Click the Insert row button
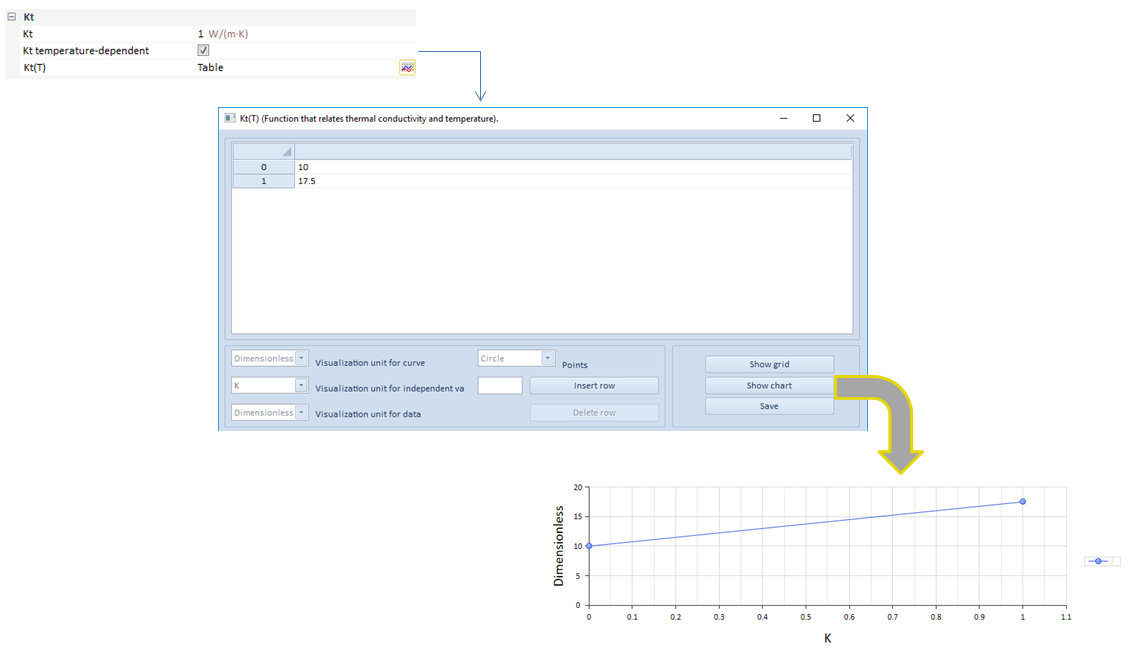The height and width of the screenshot is (651, 1130). 594,385
